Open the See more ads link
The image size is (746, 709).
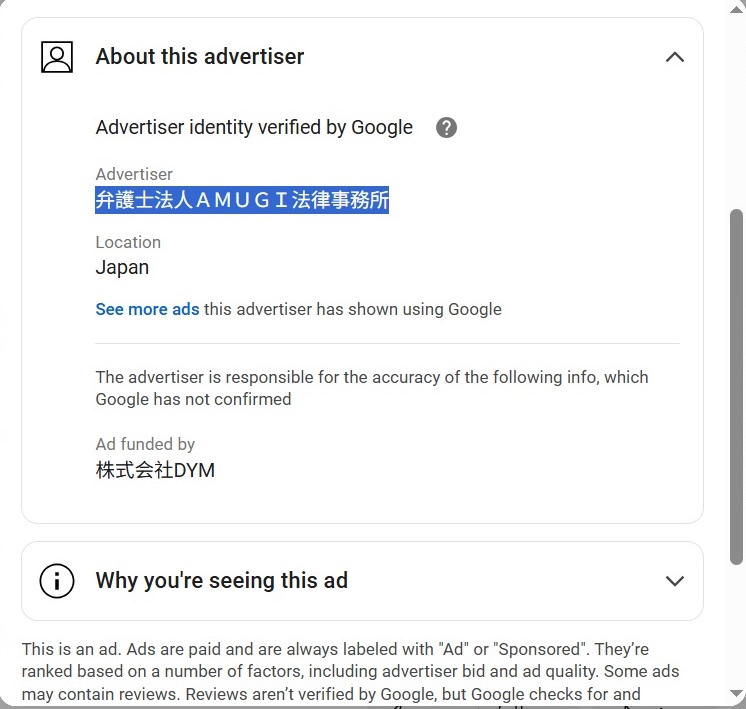(x=147, y=309)
